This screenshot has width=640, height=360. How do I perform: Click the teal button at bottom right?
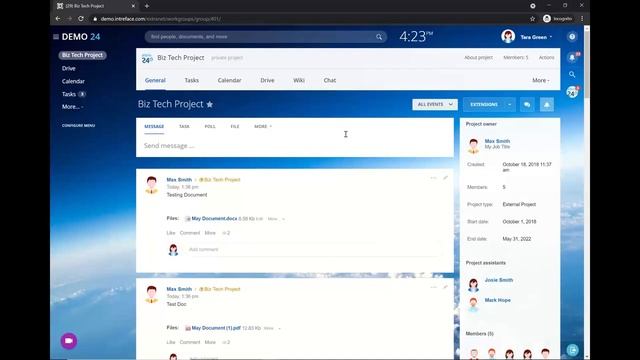[x=572, y=350]
